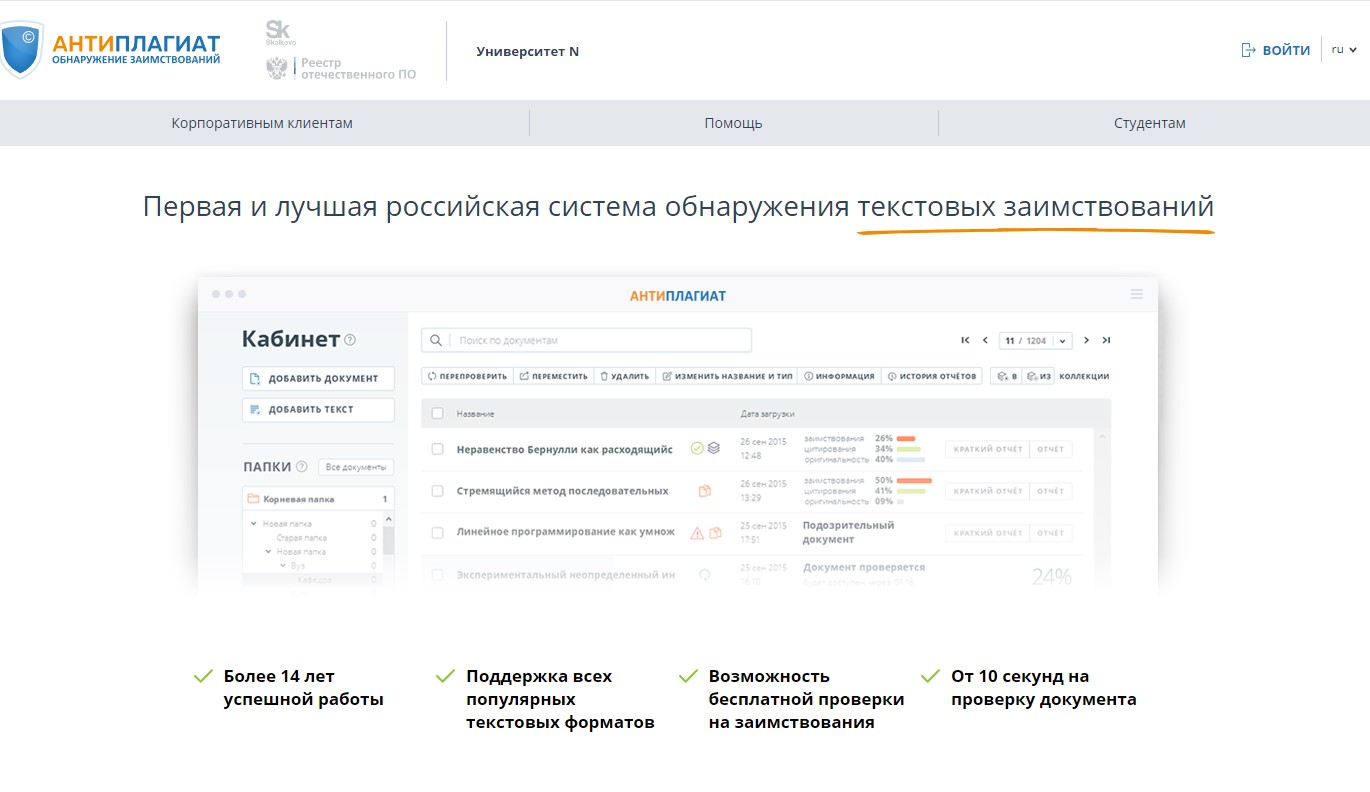Collapse the Вуз folder in the tree

(283, 566)
